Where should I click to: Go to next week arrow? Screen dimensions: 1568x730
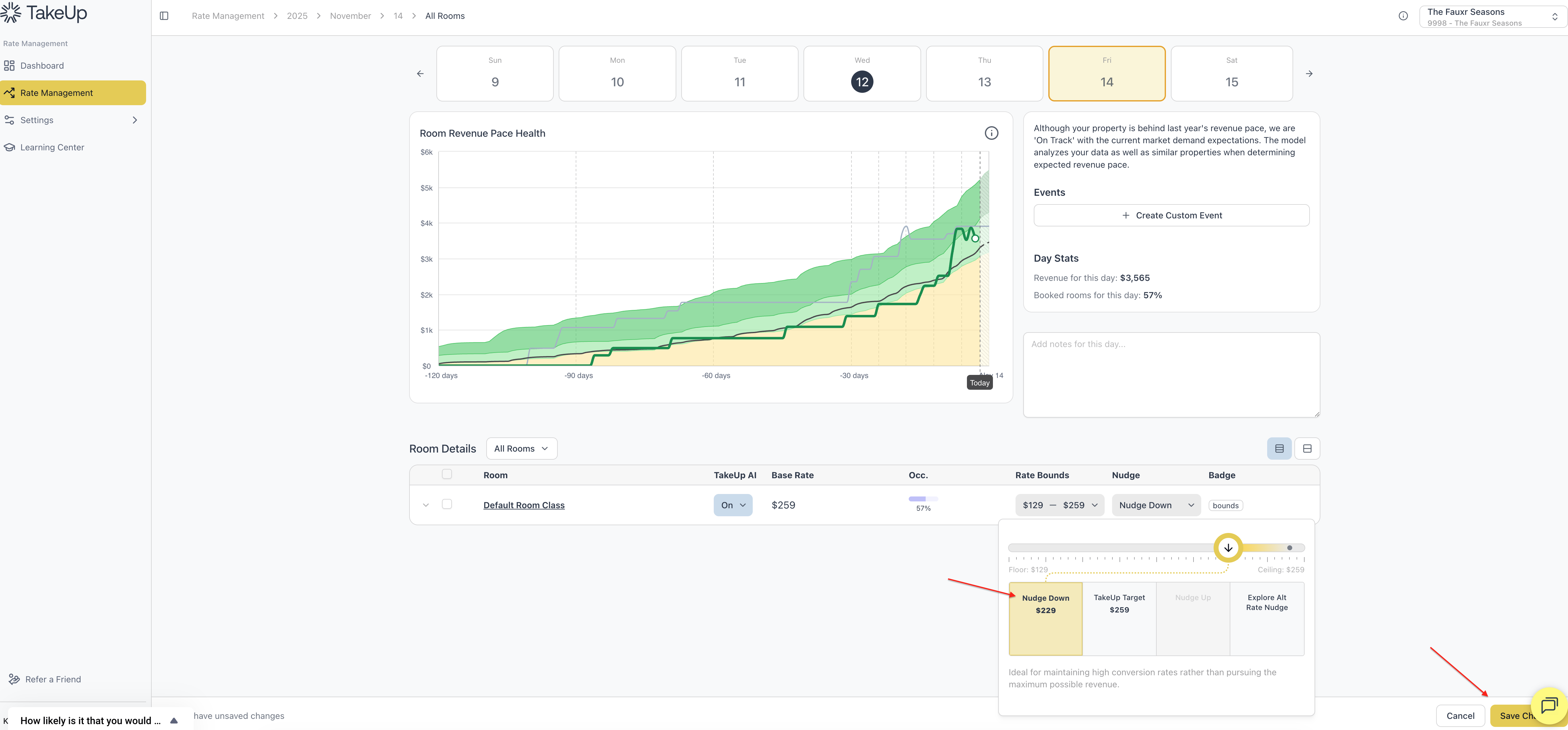1309,74
